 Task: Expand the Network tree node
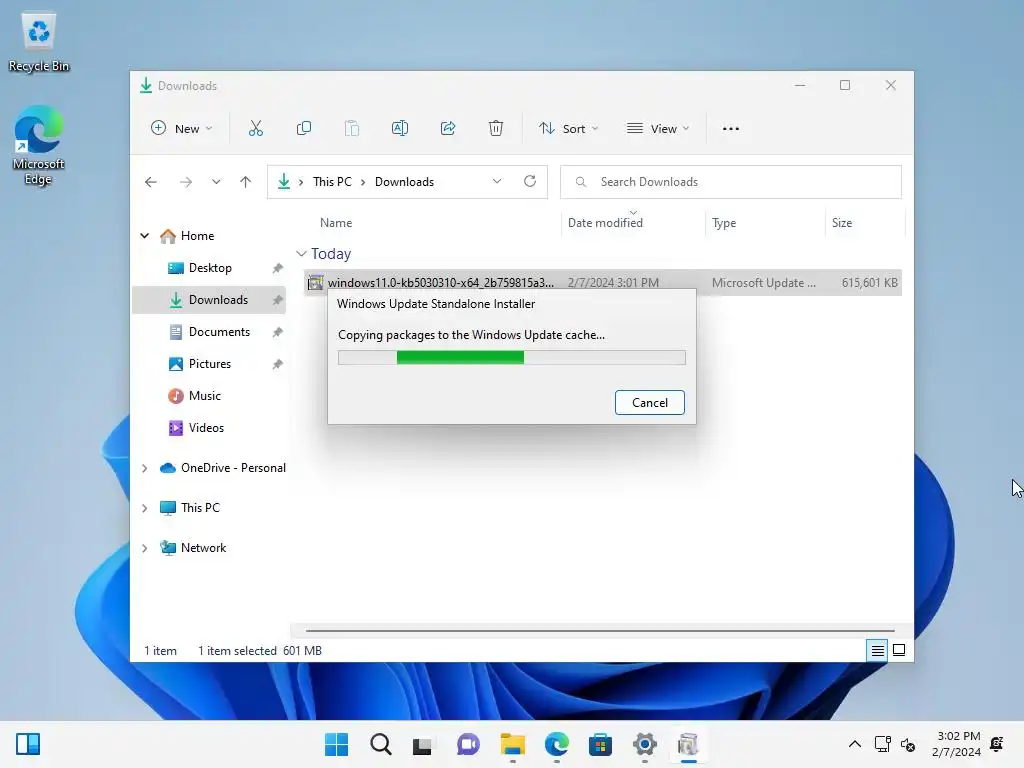[x=144, y=548]
